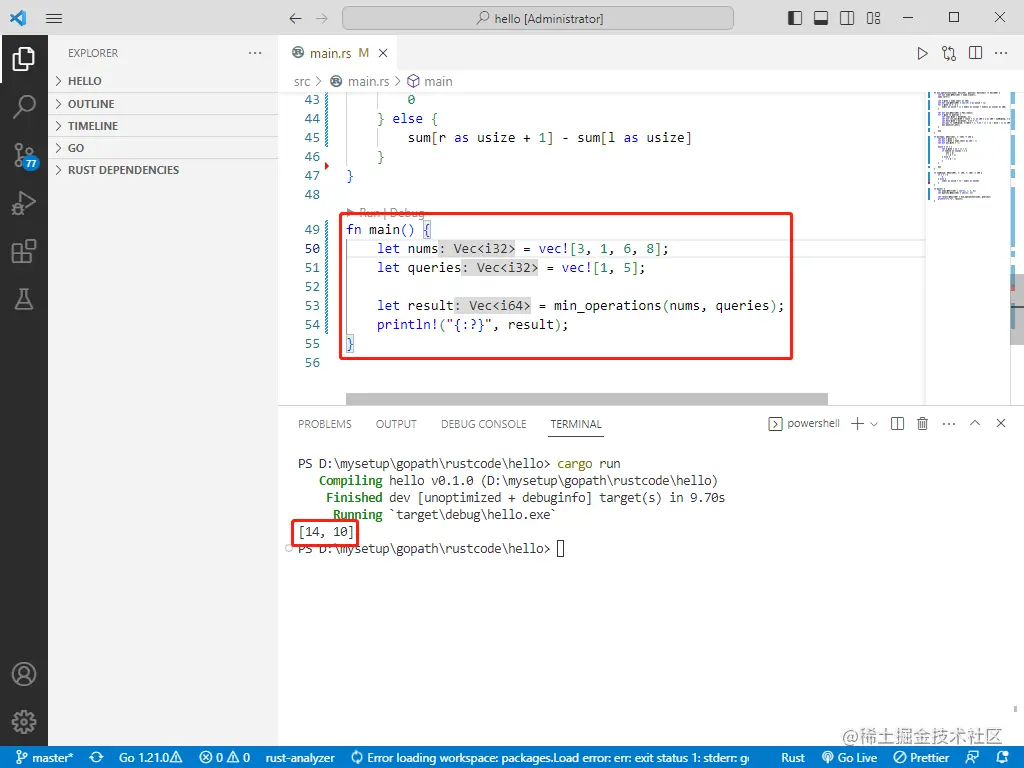Open Customize Layout control
Screen dimensions: 1024x768
point(873,18)
